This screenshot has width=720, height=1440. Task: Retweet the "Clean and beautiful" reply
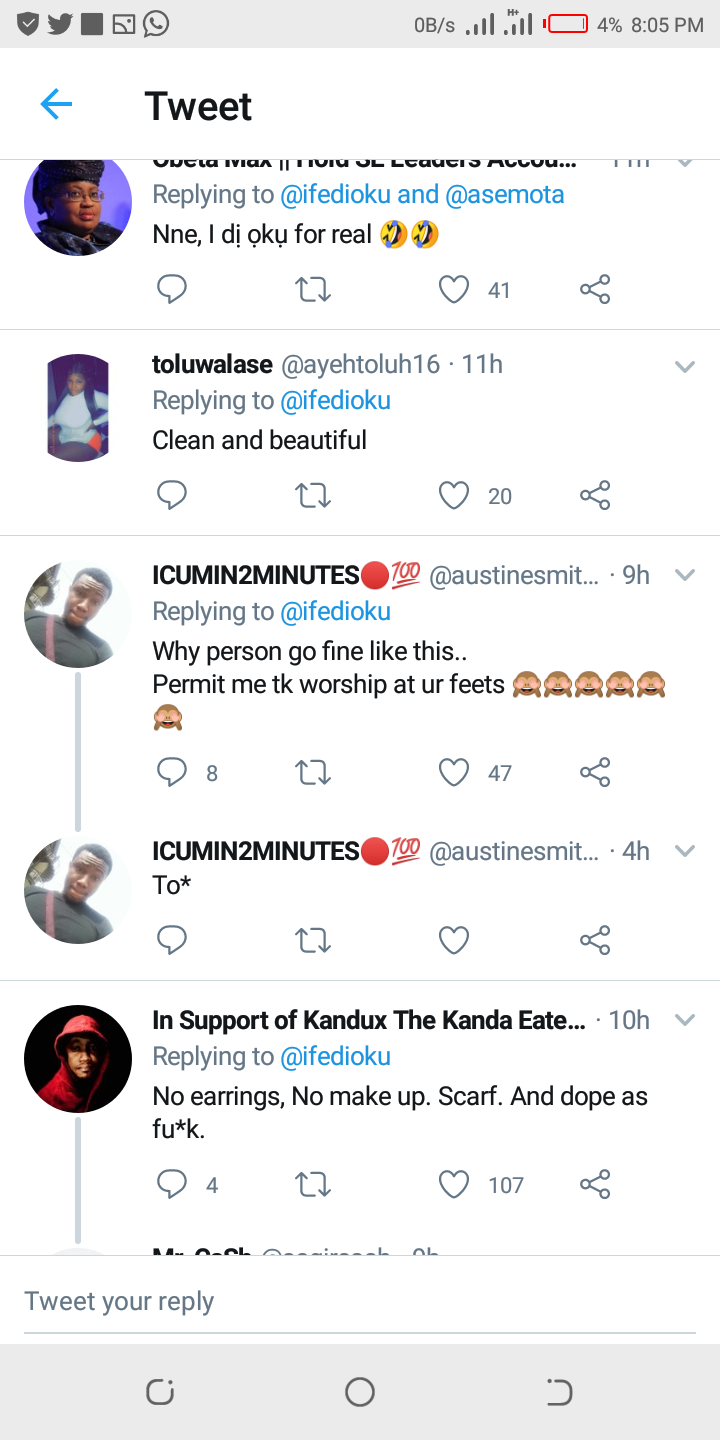pyautogui.click(x=313, y=495)
